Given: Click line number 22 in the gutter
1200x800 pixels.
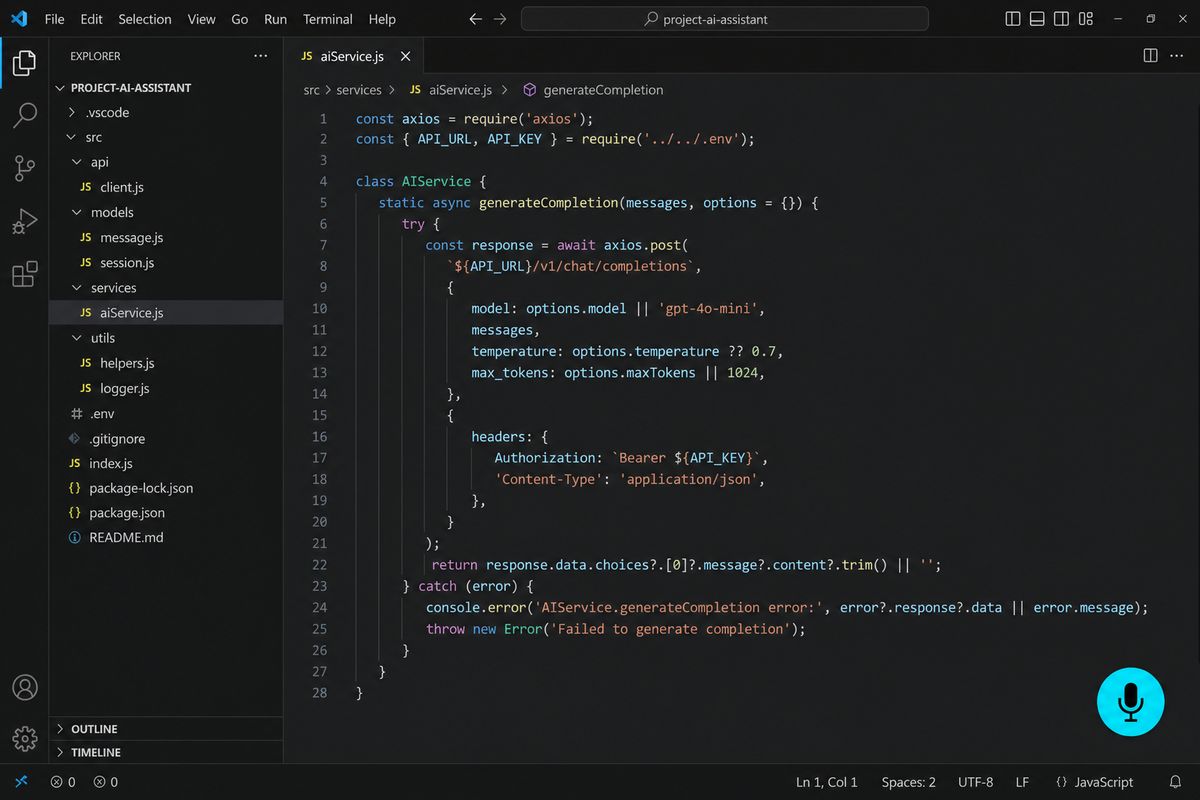Looking at the screenshot, I should 319,565.
